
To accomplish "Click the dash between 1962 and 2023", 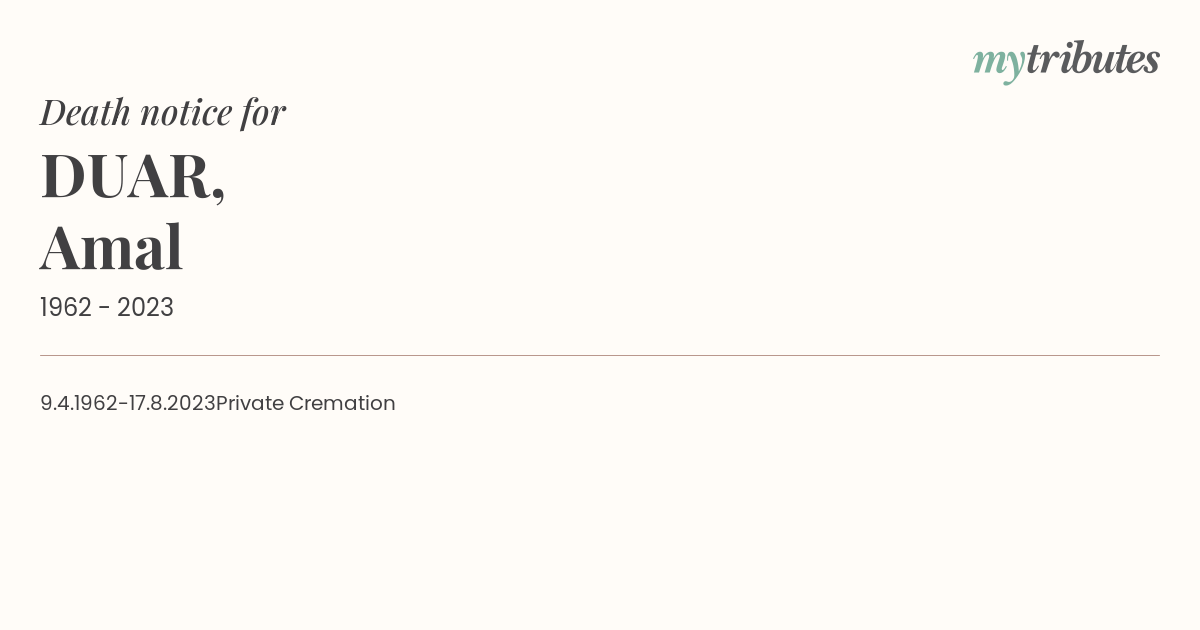I will tap(105, 310).
